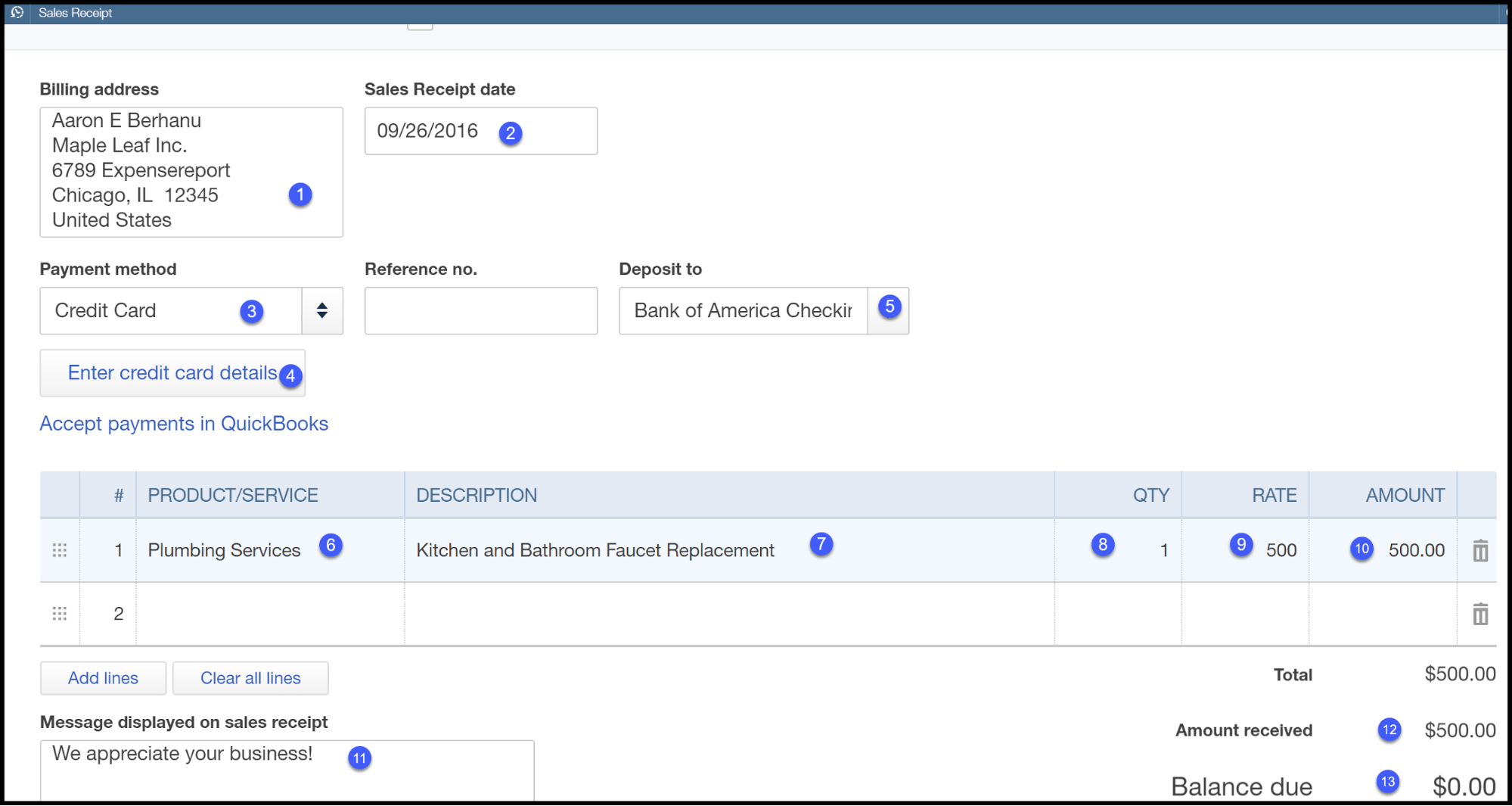Click the Amount received value $500.00
Image resolution: width=1512 pixels, height=806 pixels.
(1461, 730)
